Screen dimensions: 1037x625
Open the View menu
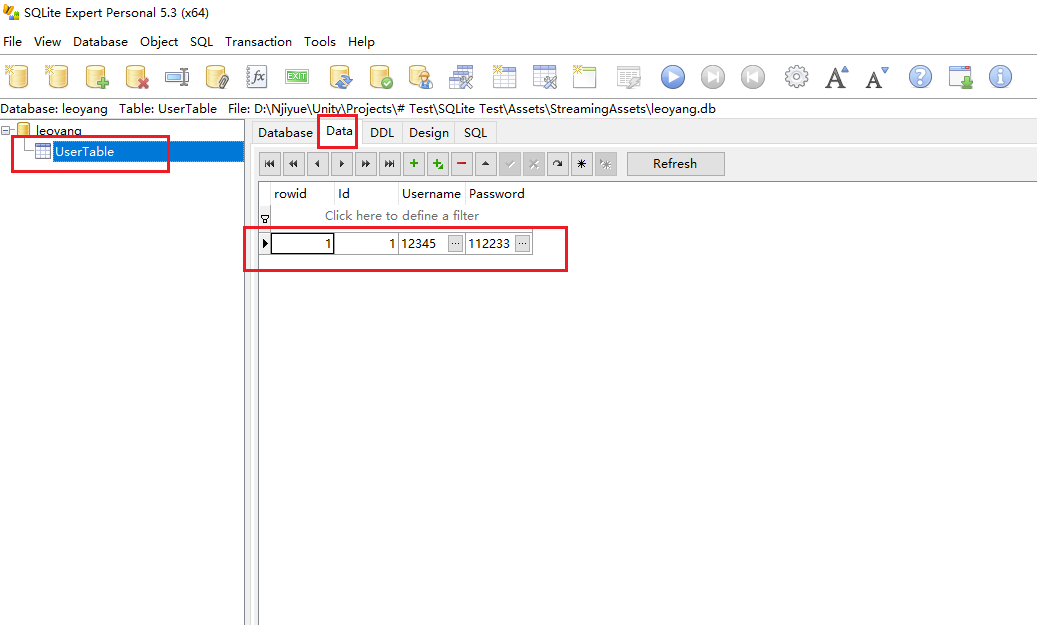[x=48, y=42]
